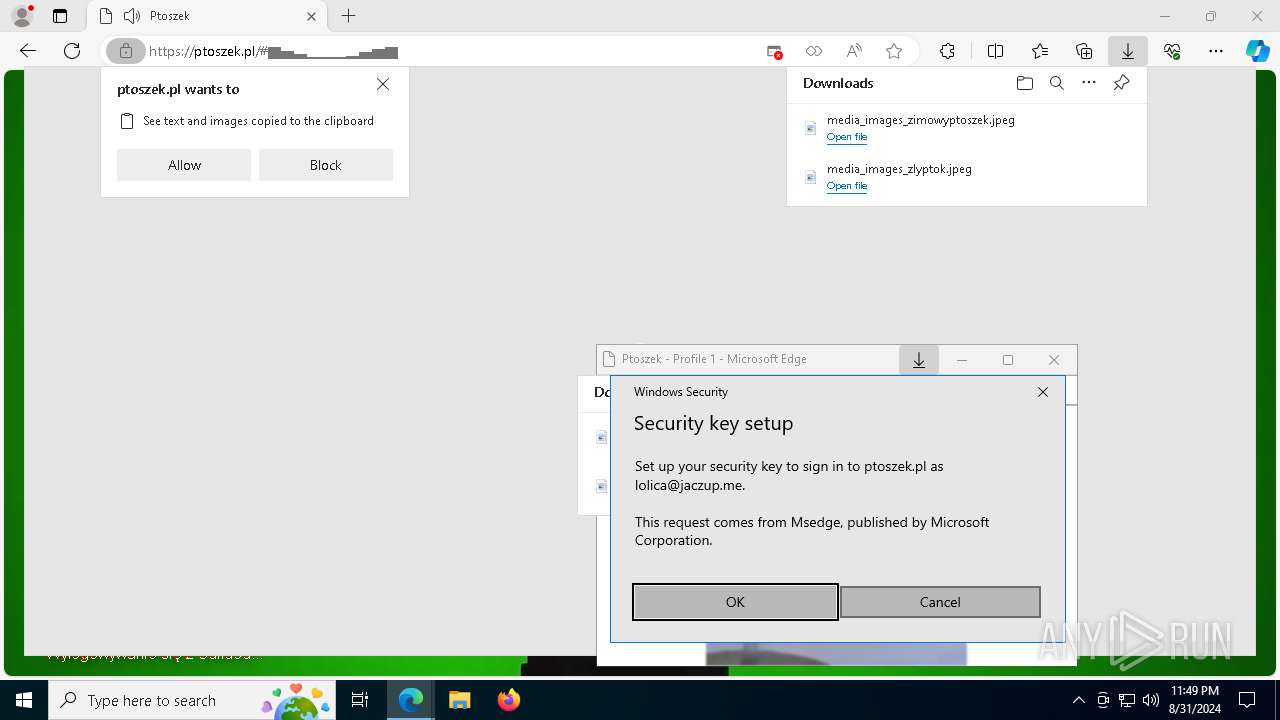Open Microsoft Edge from taskbar
The width and height of the screenshot is (1280, 720).
411,700
